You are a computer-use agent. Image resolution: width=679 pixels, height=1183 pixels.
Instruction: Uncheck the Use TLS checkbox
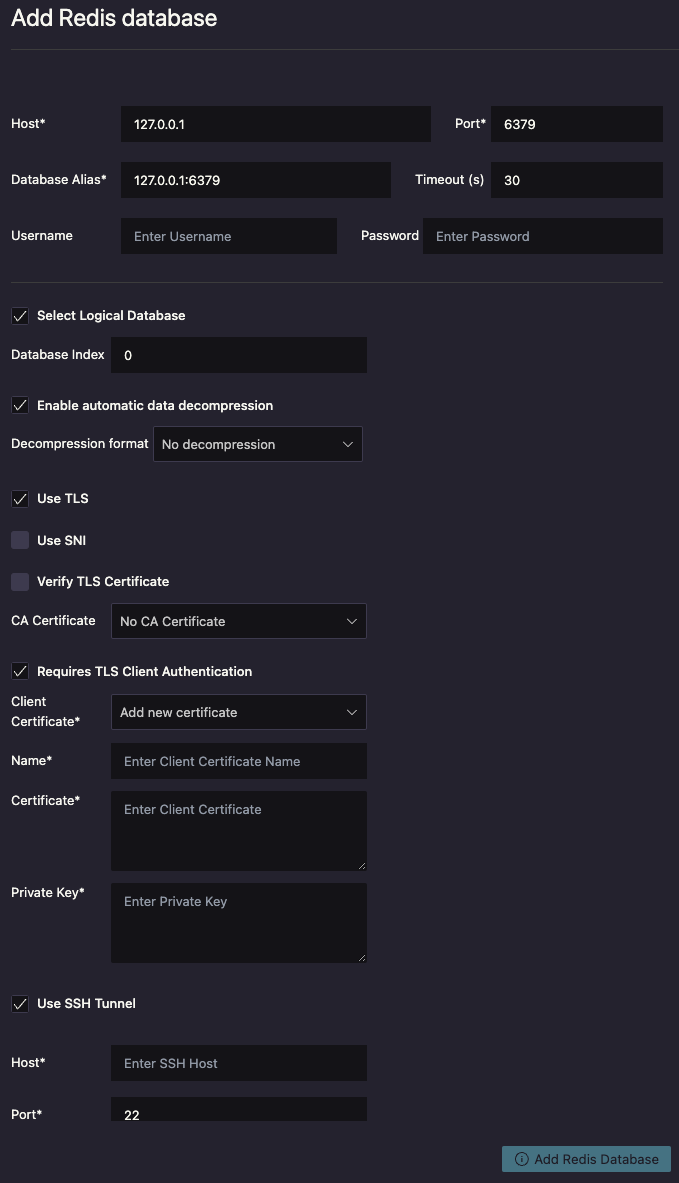coord(20,499)
